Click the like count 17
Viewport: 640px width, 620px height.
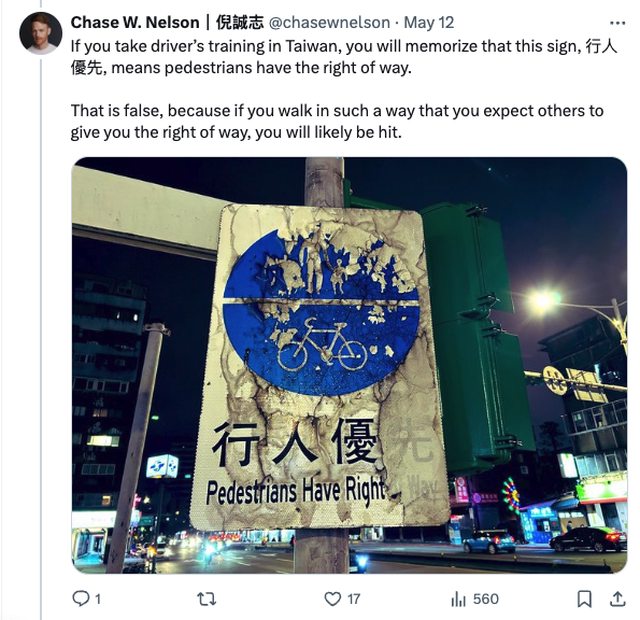click(x=354, y=599)
